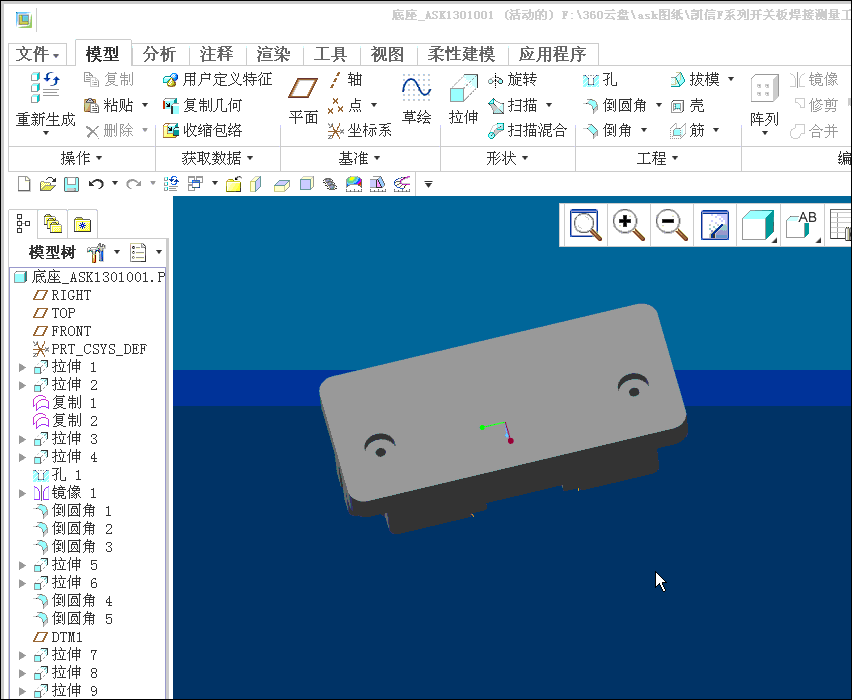
Task: Select the Shell (壳) tool
Action: point(687,105)
